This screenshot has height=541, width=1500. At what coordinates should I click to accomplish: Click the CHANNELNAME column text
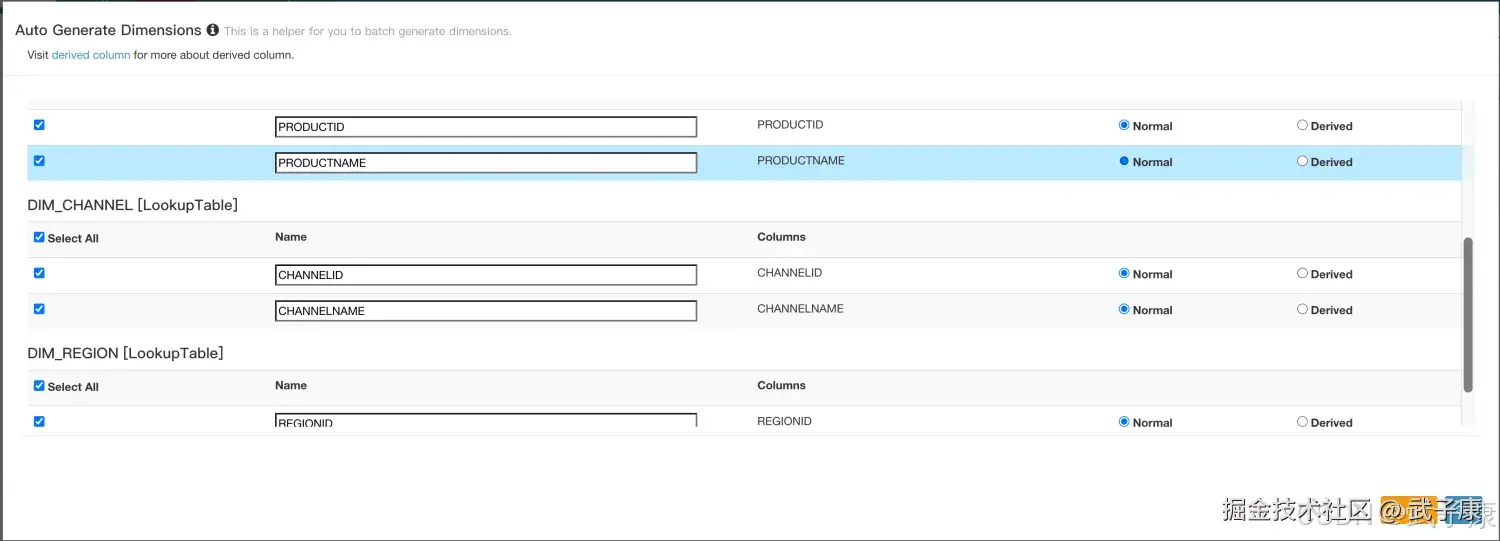tap(800, 309)
